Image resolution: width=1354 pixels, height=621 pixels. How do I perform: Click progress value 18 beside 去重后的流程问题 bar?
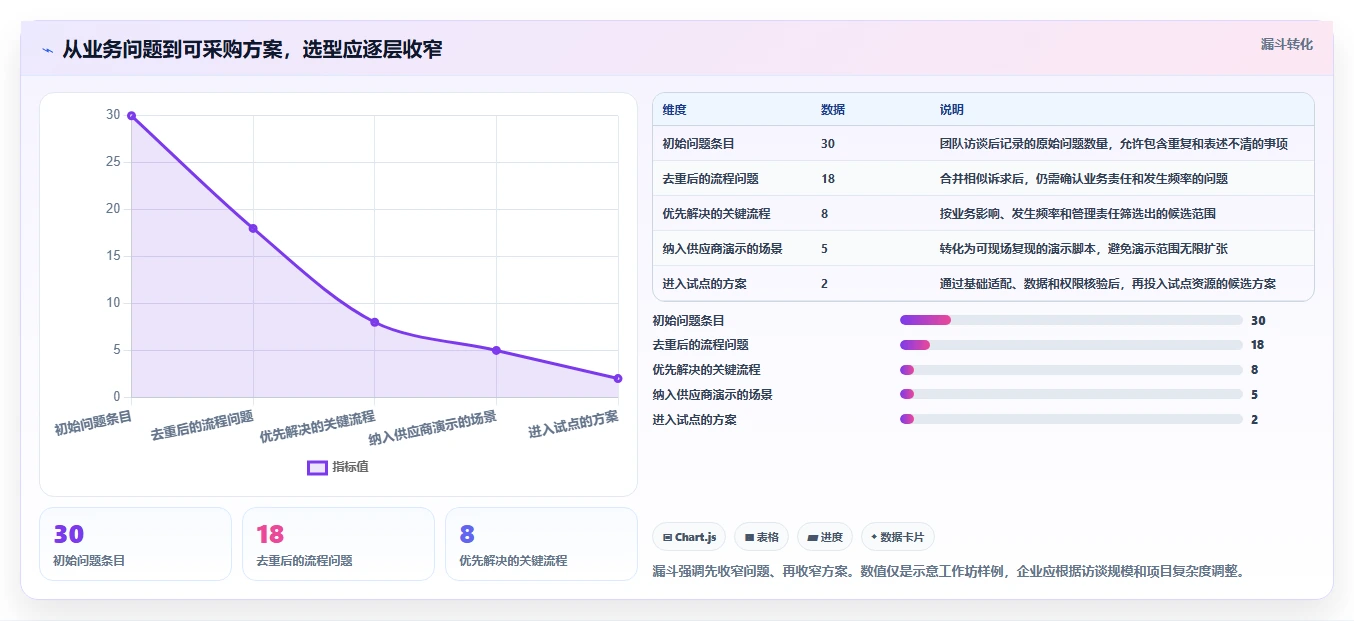pos(1257,345)
